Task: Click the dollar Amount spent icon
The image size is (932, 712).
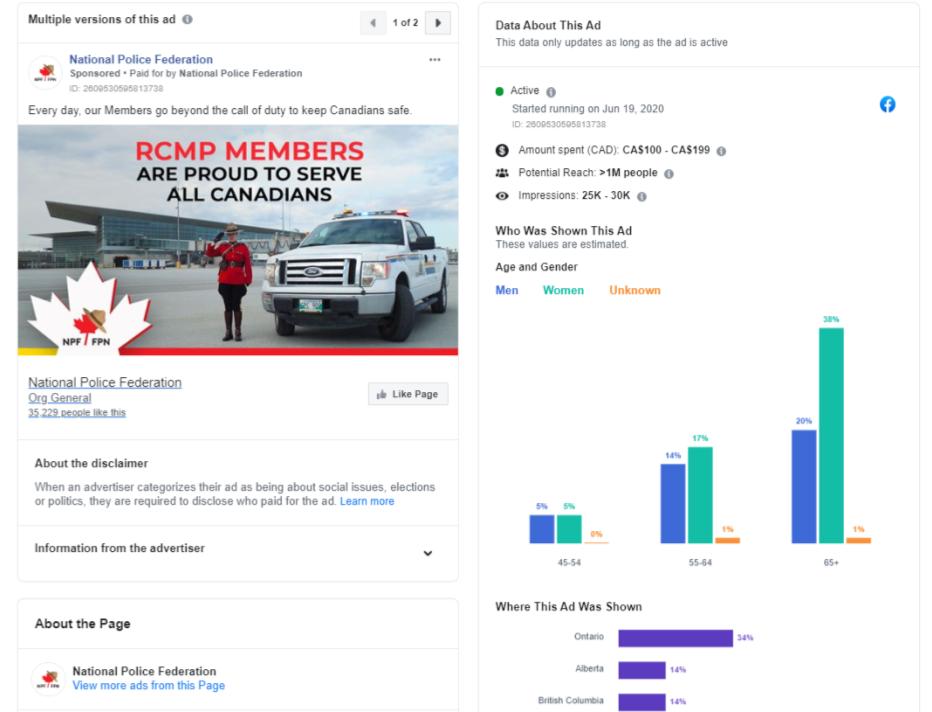Action: [502, 150]
